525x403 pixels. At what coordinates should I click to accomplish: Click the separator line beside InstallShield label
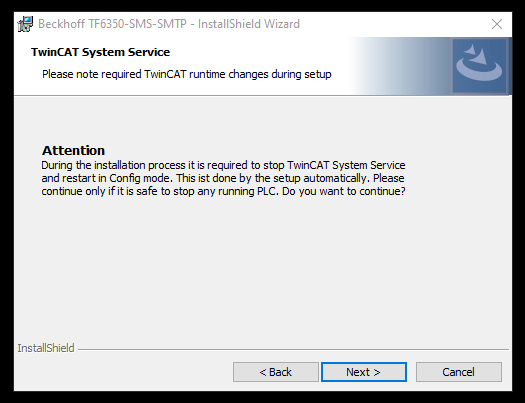pos(293,349)
